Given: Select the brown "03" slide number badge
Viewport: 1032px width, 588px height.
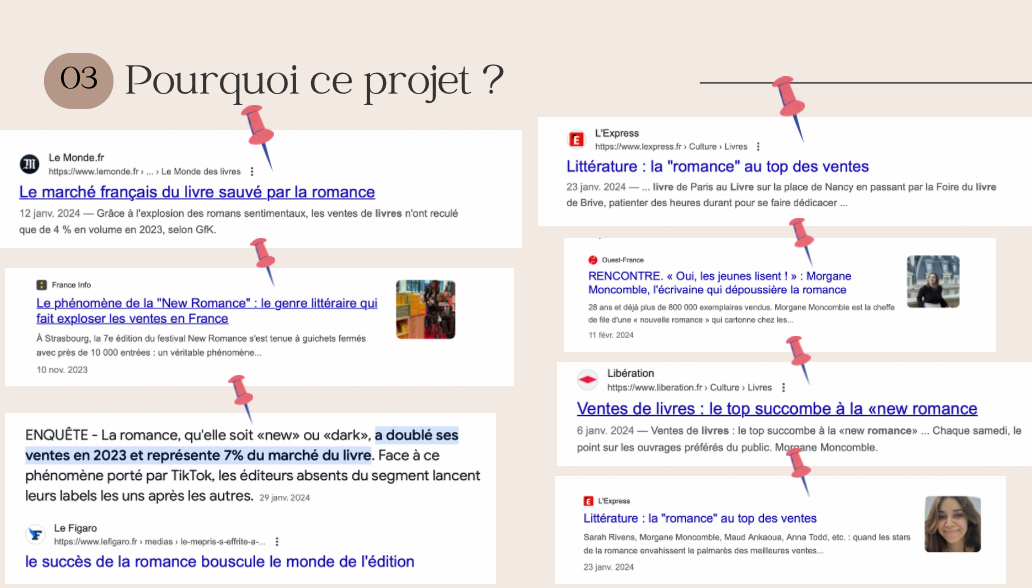Looking at the screenshot, I should 79,80.
